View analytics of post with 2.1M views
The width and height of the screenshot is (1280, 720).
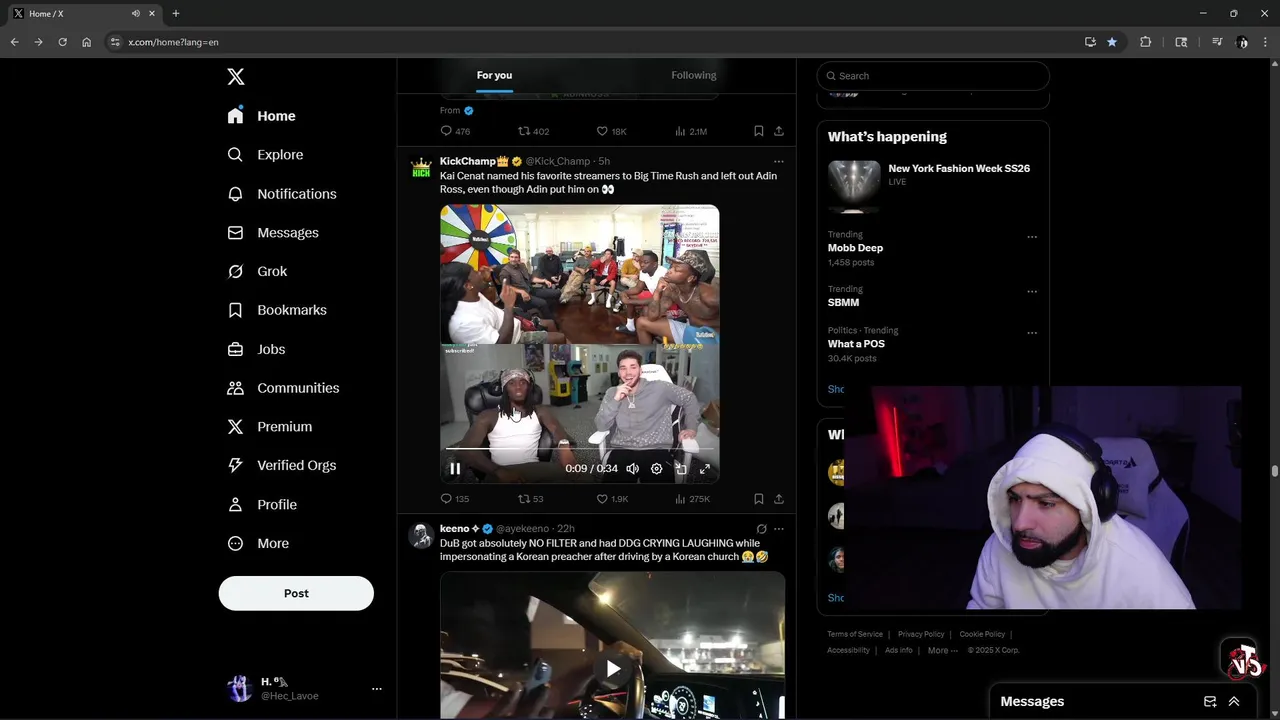[691, 131]
